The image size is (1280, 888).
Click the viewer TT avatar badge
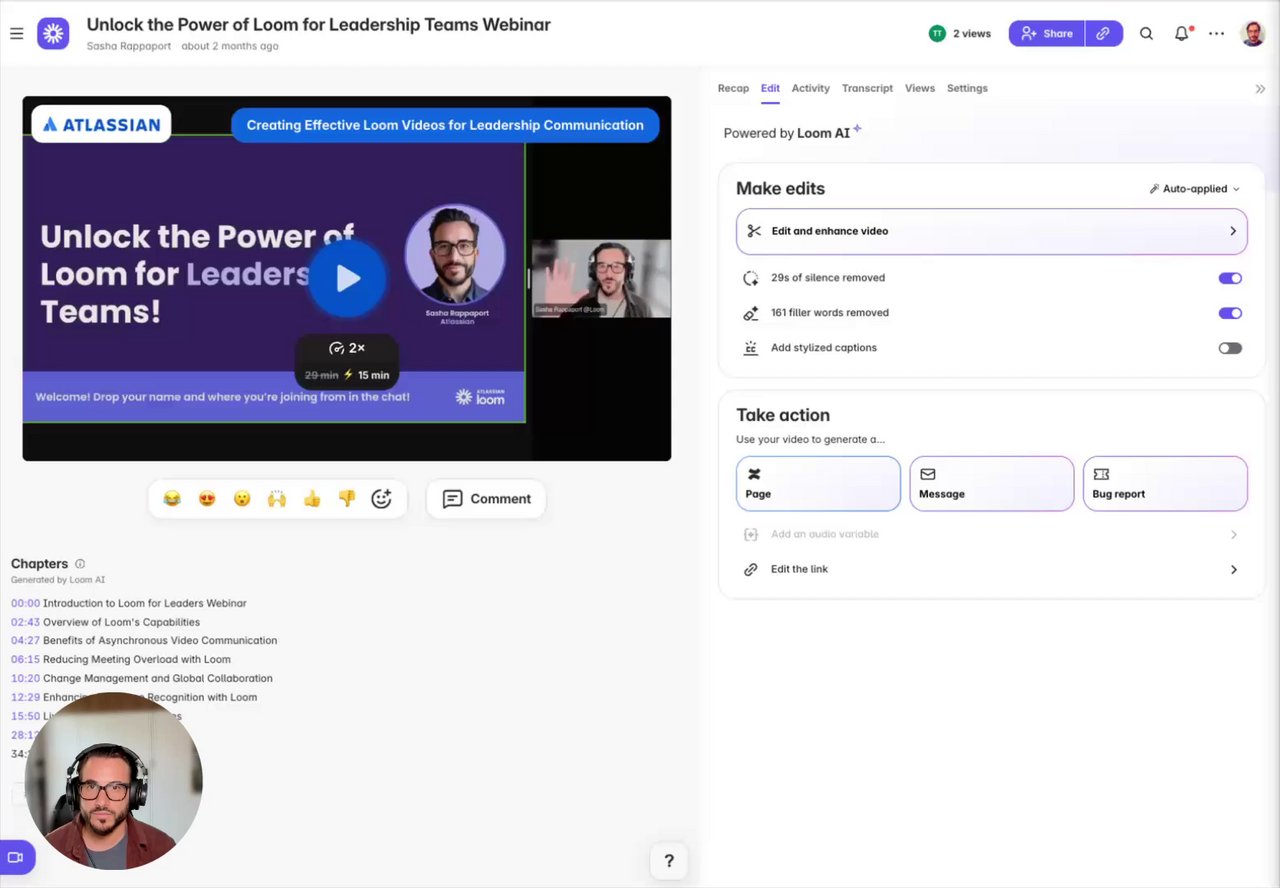[937, 33]
